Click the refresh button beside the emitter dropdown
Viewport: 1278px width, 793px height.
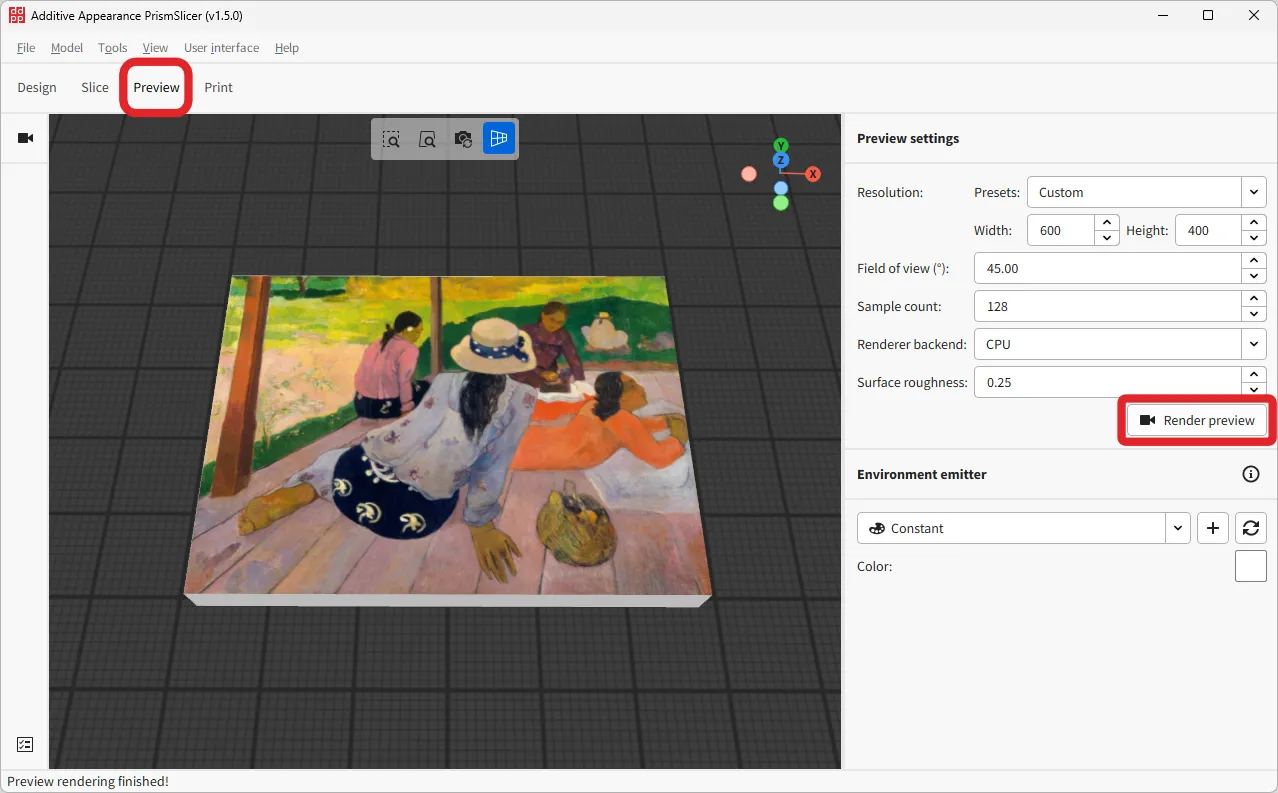click(x=1250, y=528)
